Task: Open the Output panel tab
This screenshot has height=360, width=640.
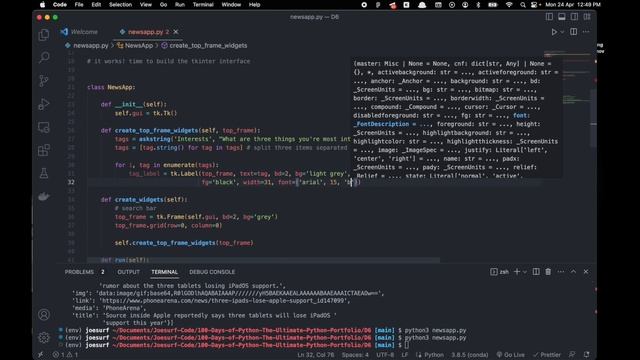Action: pyautogui.click(x=129, y=272)
